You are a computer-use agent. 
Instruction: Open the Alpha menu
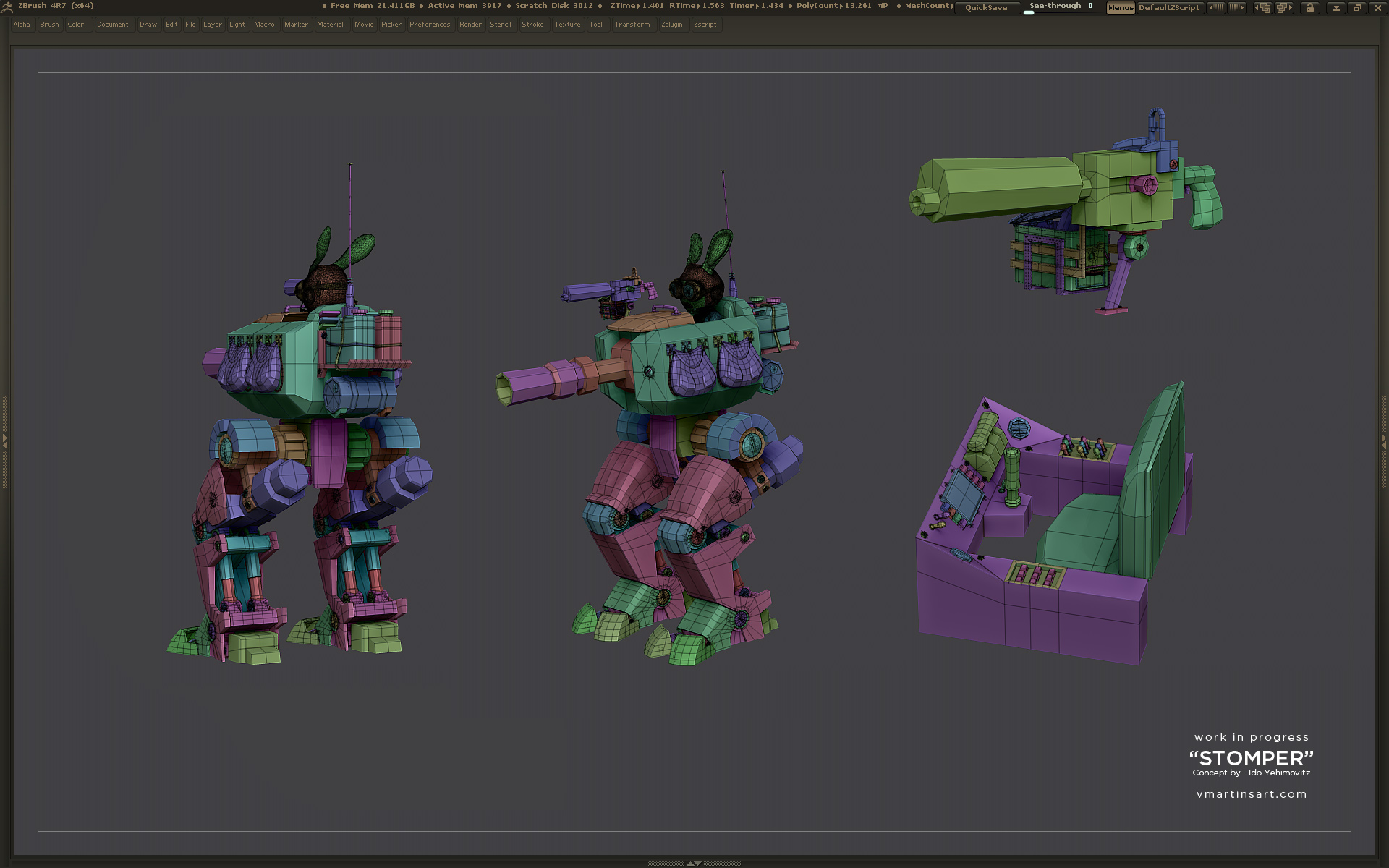tap(22, 25)
